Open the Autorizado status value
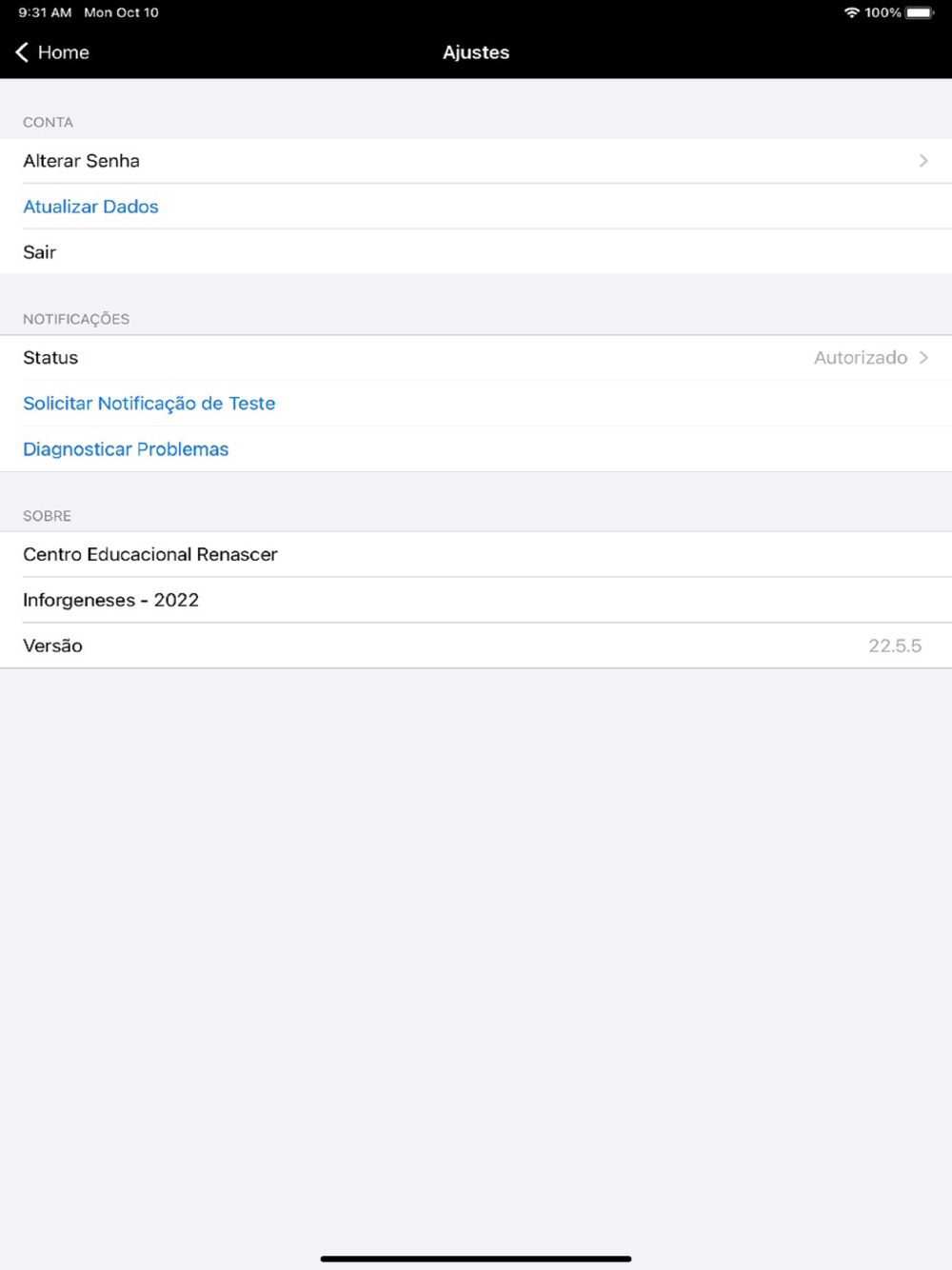The image size is (952, 1270). [861, 358]
